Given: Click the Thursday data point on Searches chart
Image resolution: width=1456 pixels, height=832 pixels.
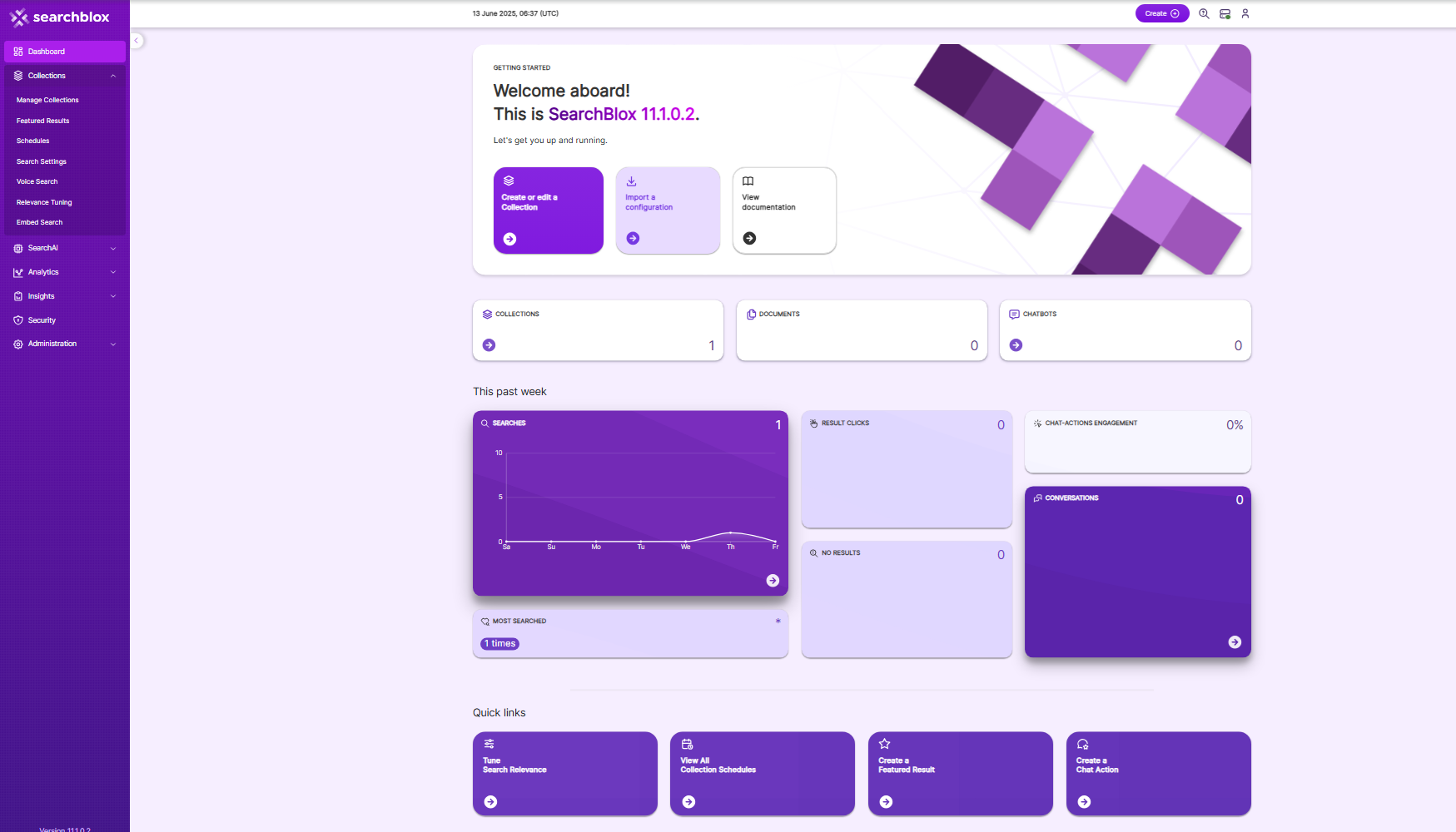Looking at the screenshot, I should tap(730, 532).
